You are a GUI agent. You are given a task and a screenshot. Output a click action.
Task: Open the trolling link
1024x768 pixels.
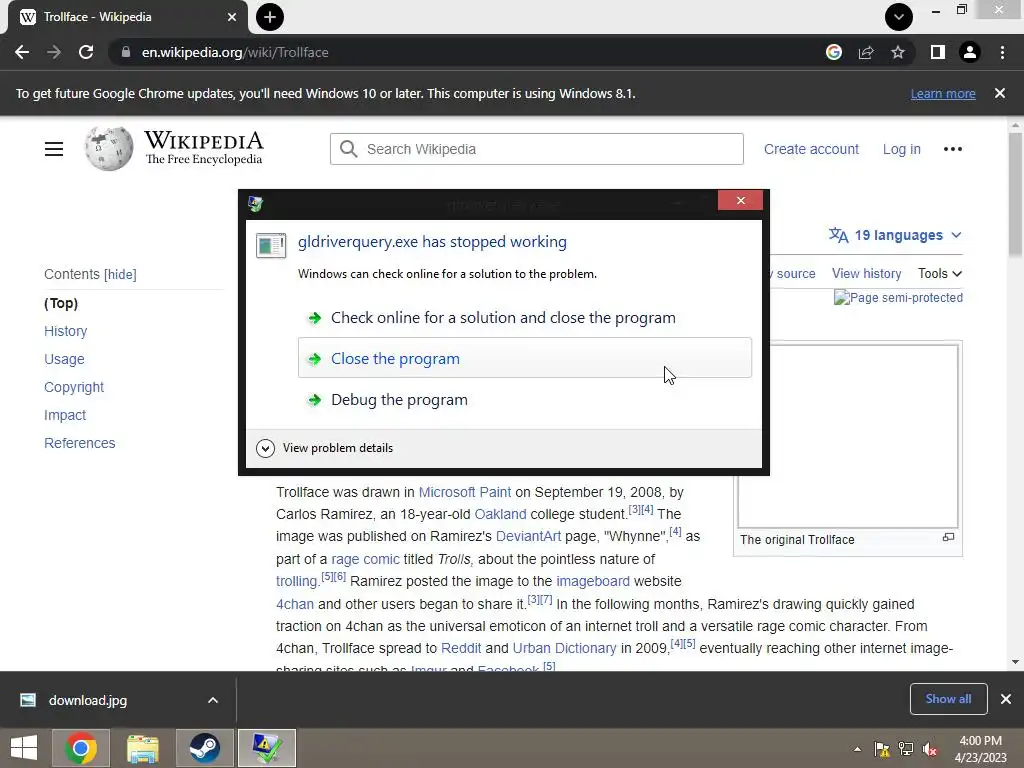tap(296, 581)
